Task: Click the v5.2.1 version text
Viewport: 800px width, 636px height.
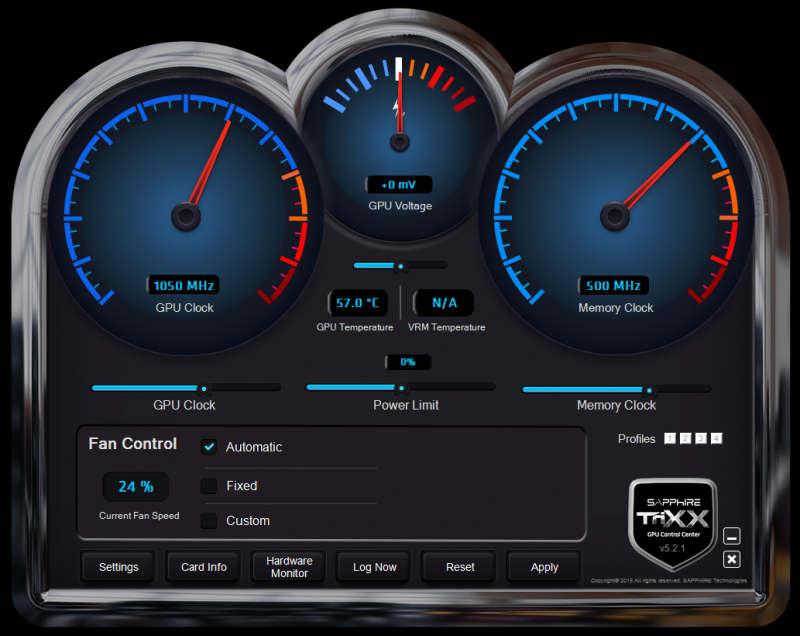Action: pos(672,548)
